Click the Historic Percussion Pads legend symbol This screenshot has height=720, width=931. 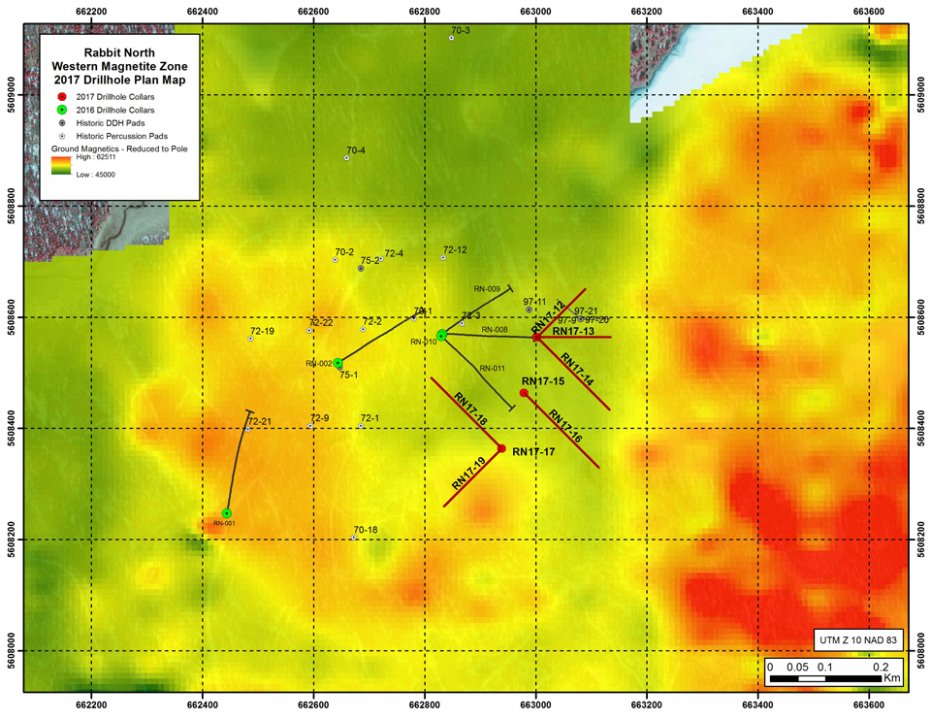pyautogui.click(x=62, y=136)
